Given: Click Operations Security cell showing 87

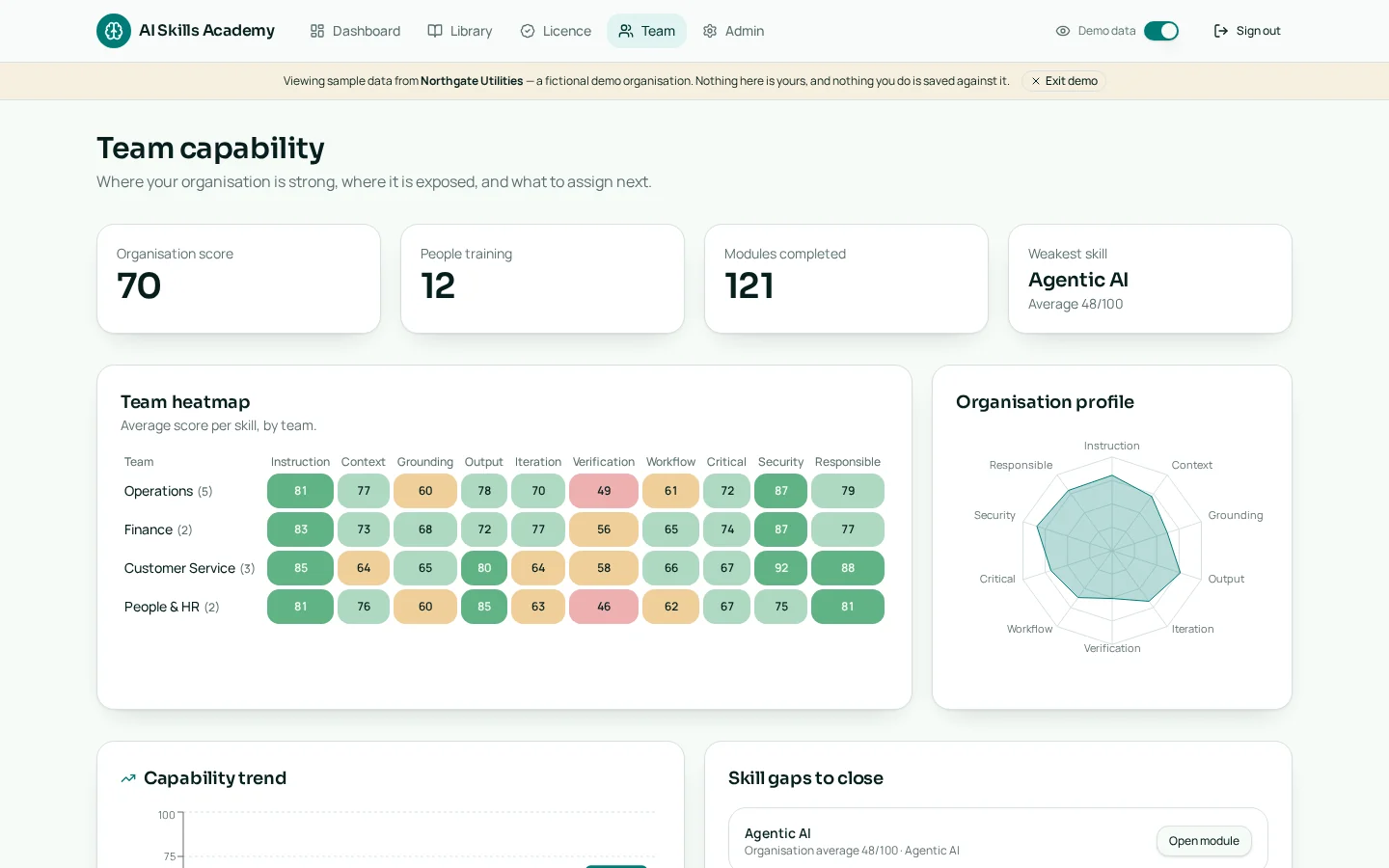Looking at the screenshot, I should tap(781, 491).
